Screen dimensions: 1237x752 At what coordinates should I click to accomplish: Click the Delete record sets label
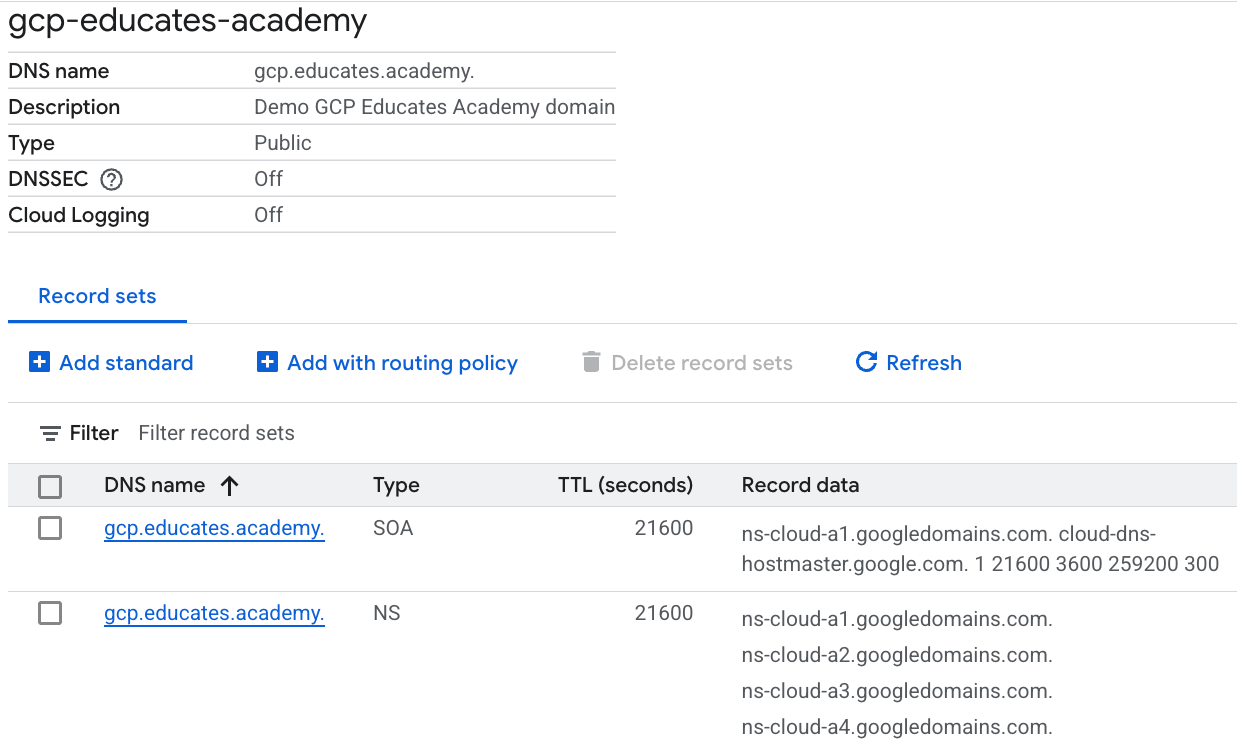(702, 363)
